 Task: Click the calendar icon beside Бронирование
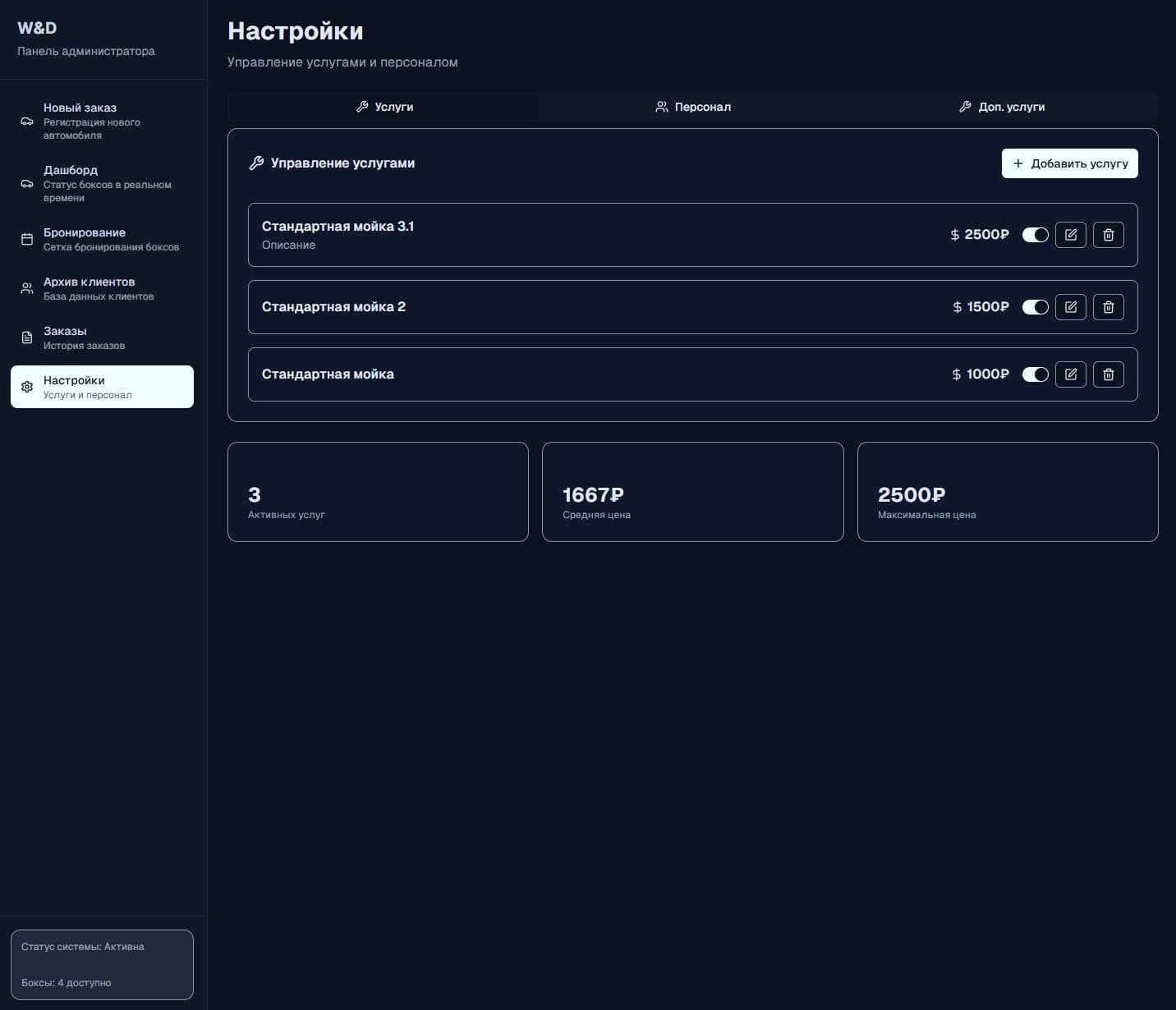(x=27, y=239)
